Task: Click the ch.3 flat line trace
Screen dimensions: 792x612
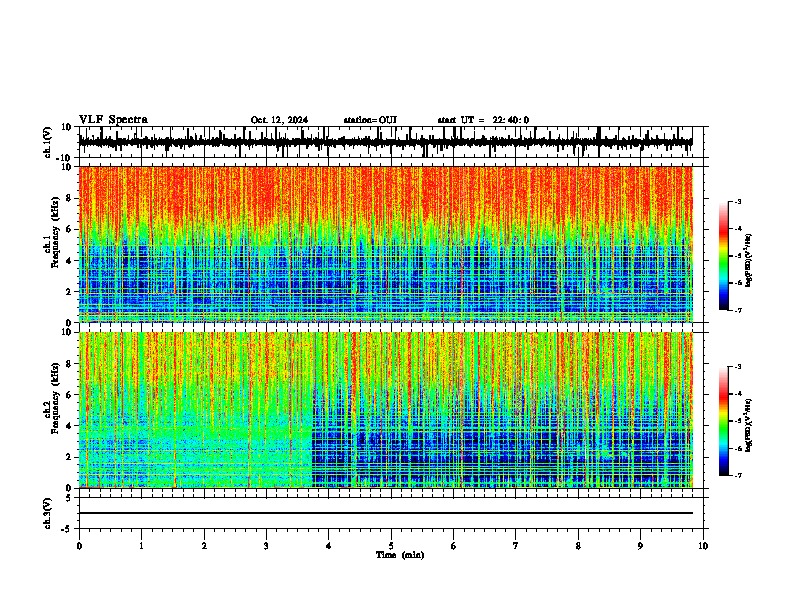Action: click(x=386, y=513)
